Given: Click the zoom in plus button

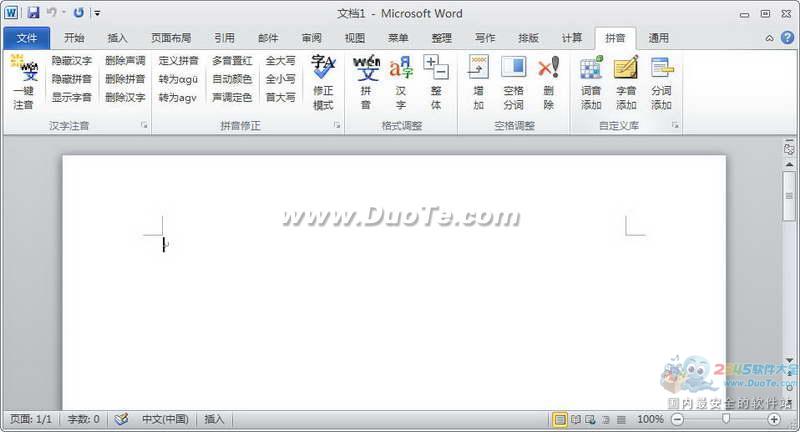Looking at the screenshot, I should (x=774, y=419).
